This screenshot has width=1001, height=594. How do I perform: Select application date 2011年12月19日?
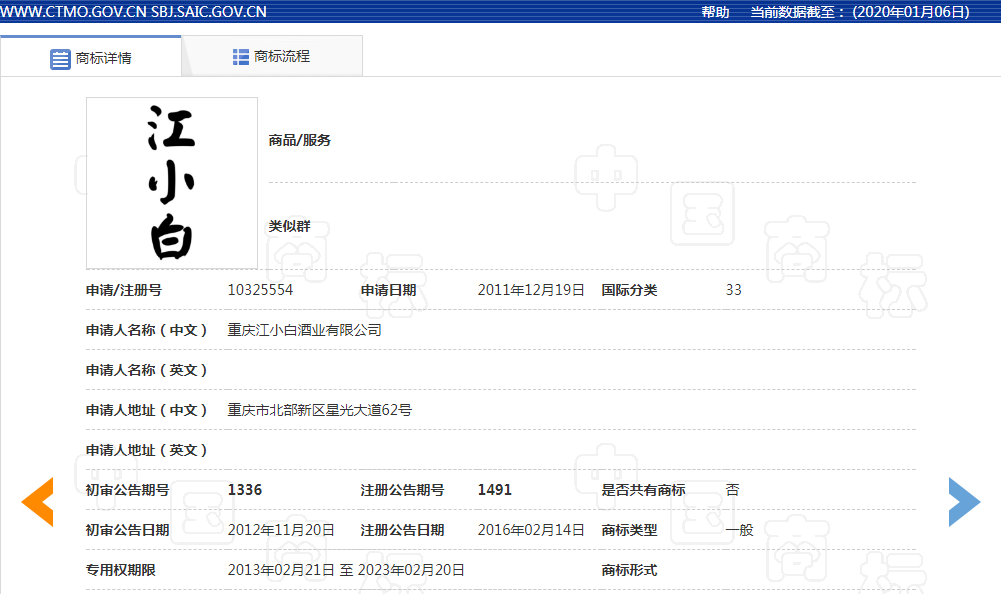pyautogui.click(x=531, y=290)
